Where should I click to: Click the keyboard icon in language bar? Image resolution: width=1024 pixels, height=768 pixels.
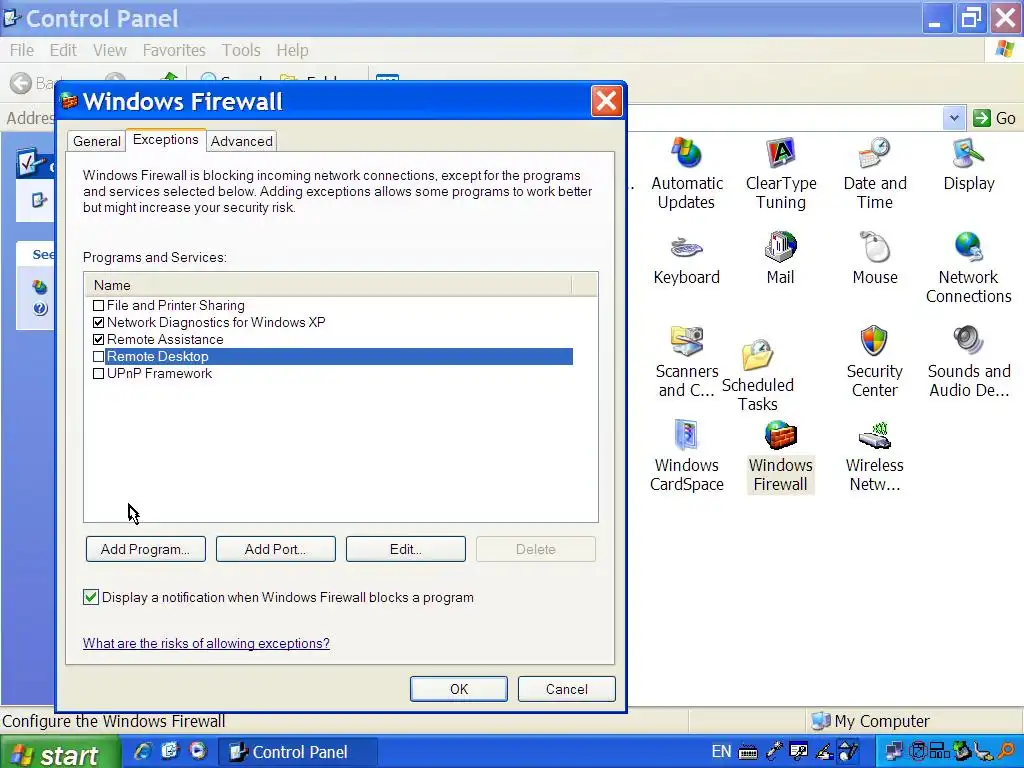tap(748, 752)
